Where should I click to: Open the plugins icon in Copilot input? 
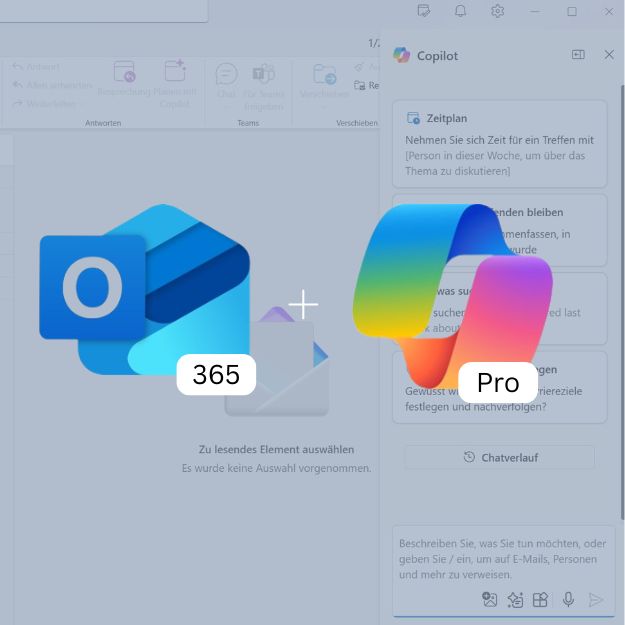tap(540, 599)
